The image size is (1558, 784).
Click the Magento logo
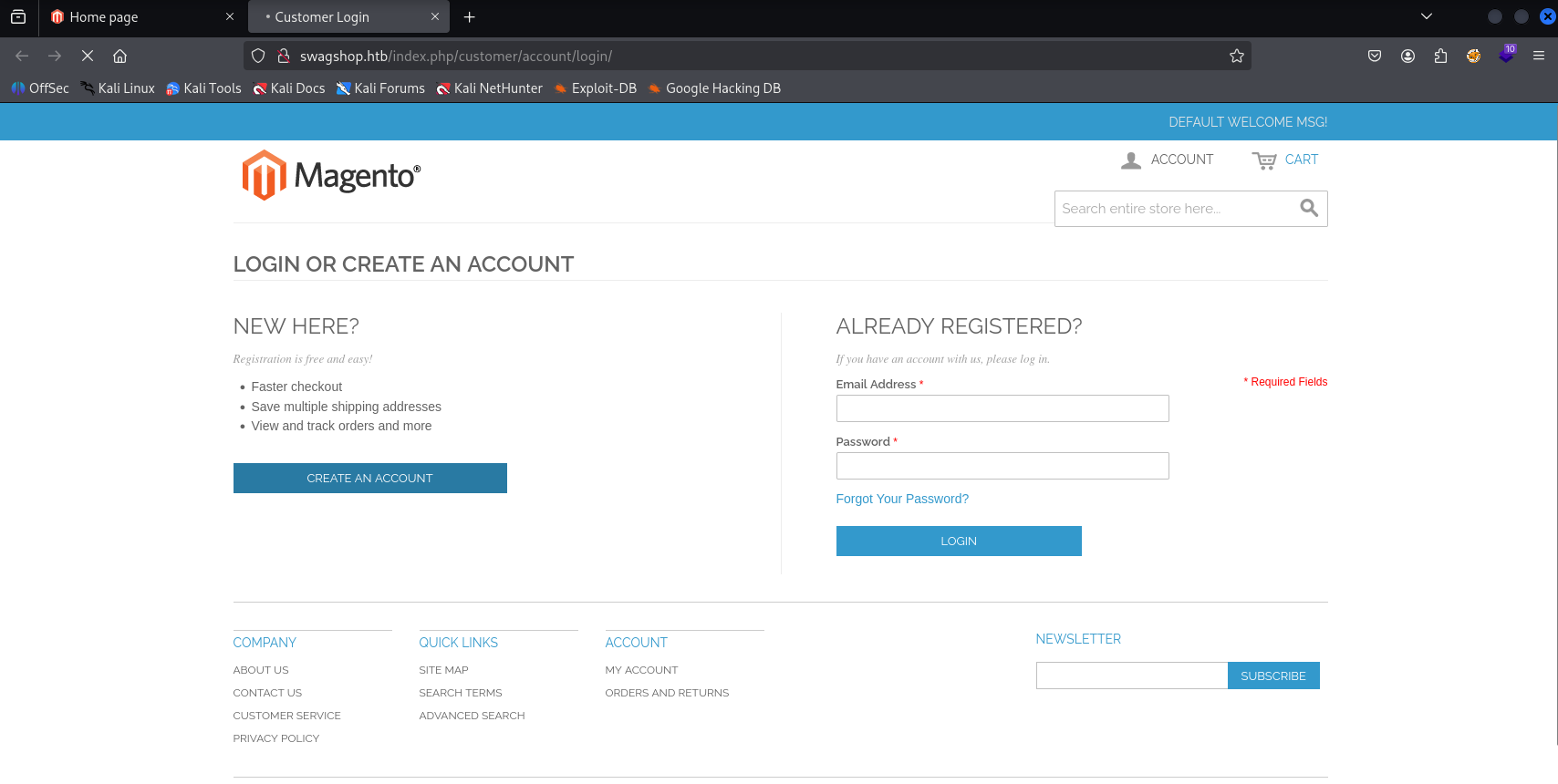point(331,175)
